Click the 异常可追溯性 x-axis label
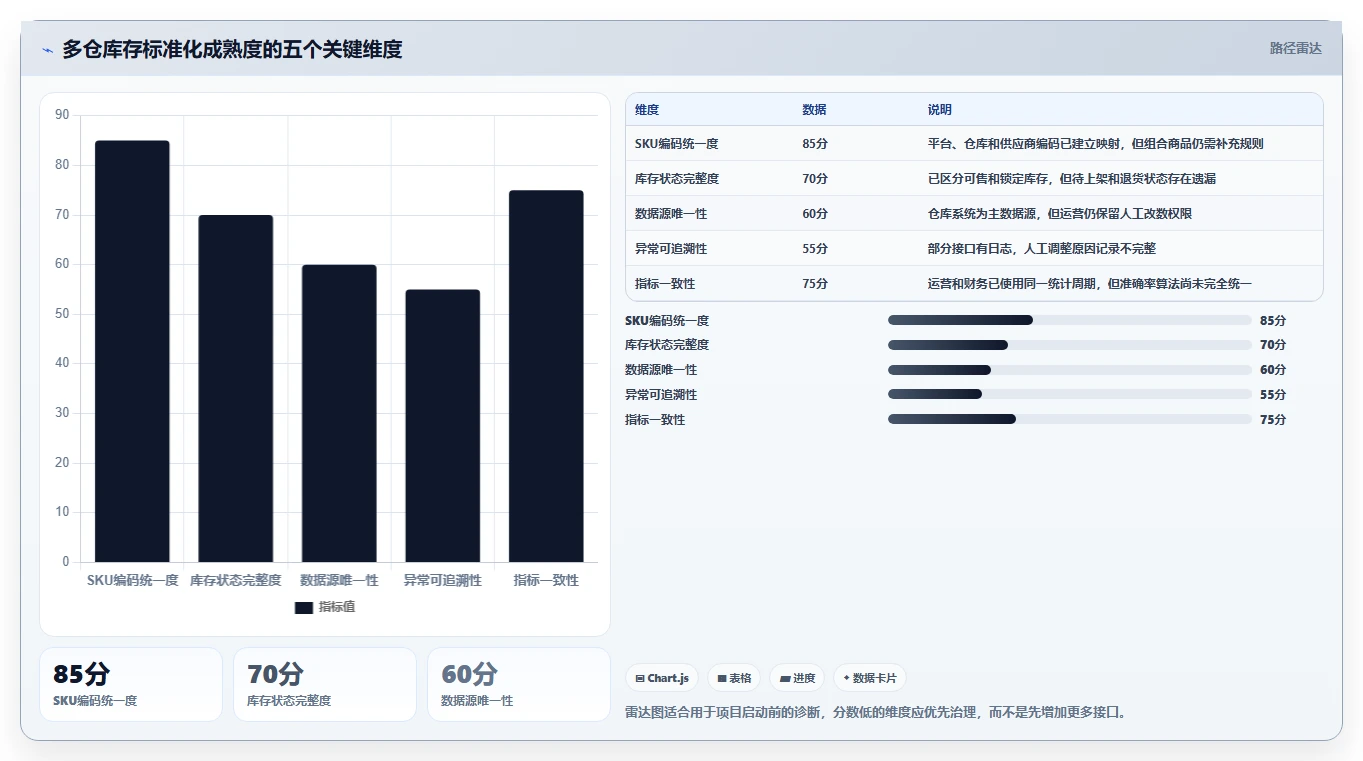Viewport: 1363px width, 761px height. point(442,580)
